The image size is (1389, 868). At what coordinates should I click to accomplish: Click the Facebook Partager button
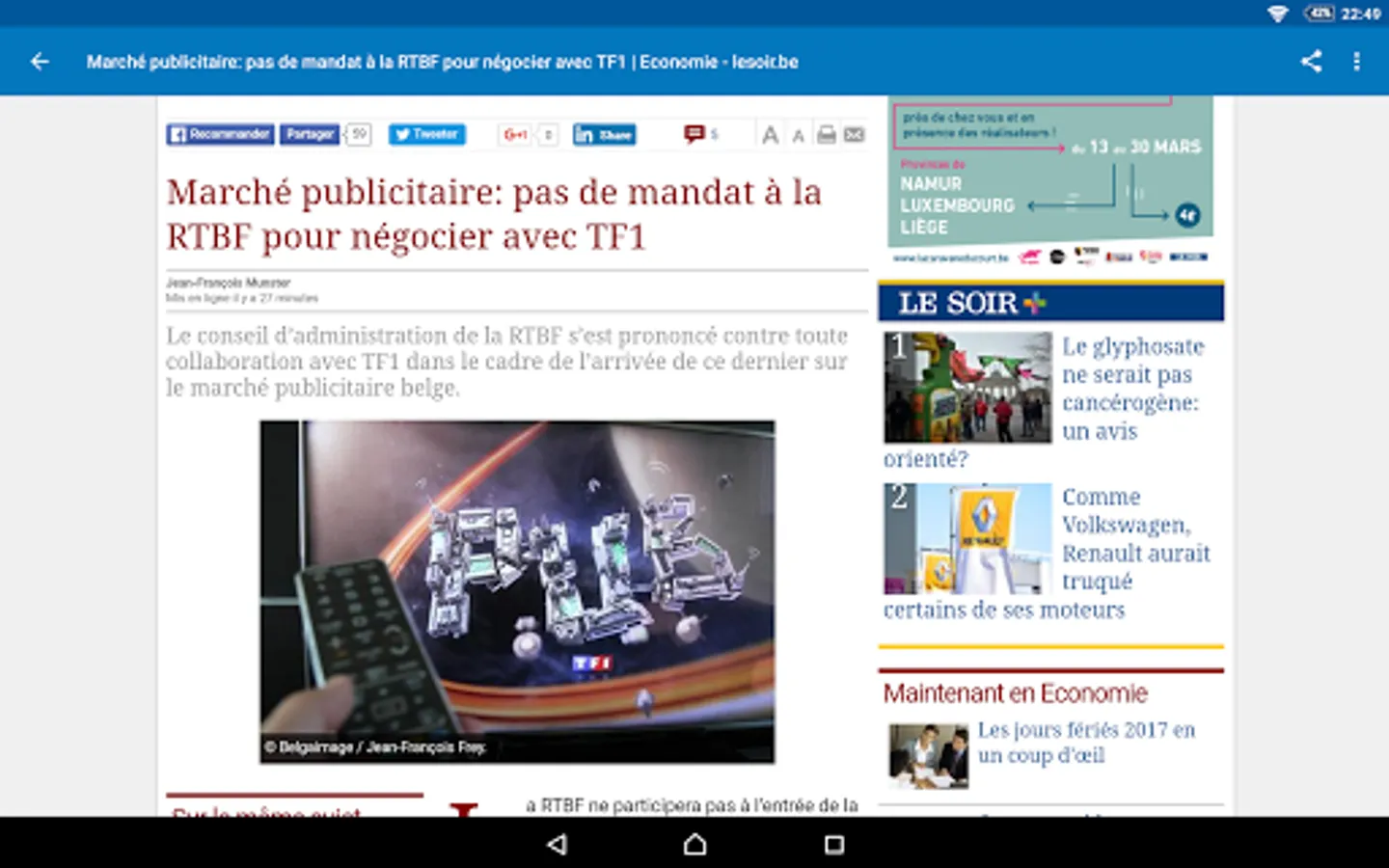pos(310,134)
